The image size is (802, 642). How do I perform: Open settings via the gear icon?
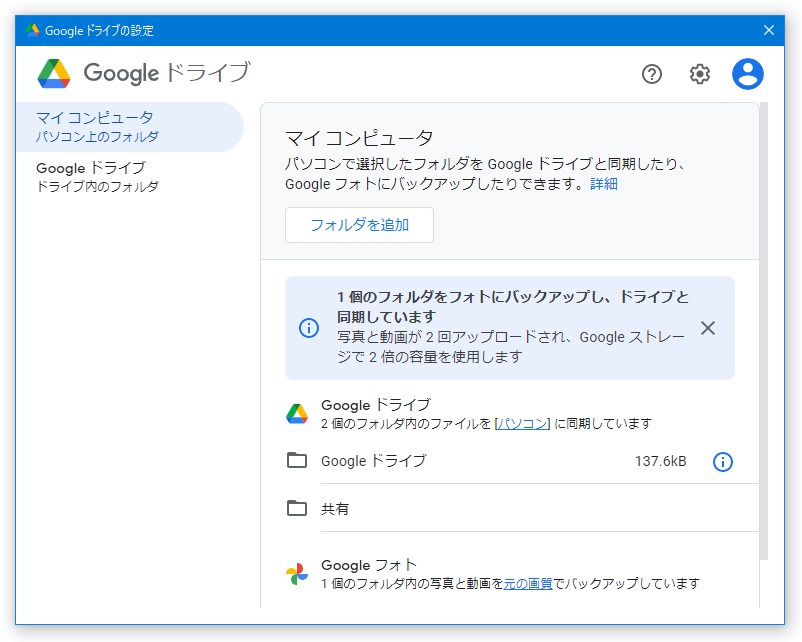tap(699, 74)
